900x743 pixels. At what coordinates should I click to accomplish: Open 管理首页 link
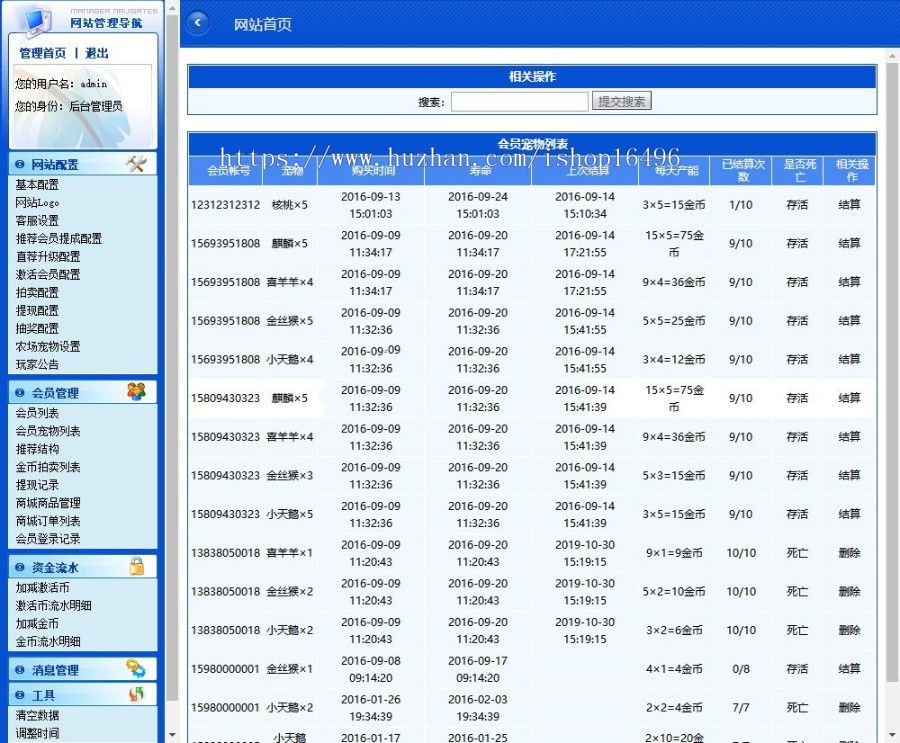pos(42,53)
